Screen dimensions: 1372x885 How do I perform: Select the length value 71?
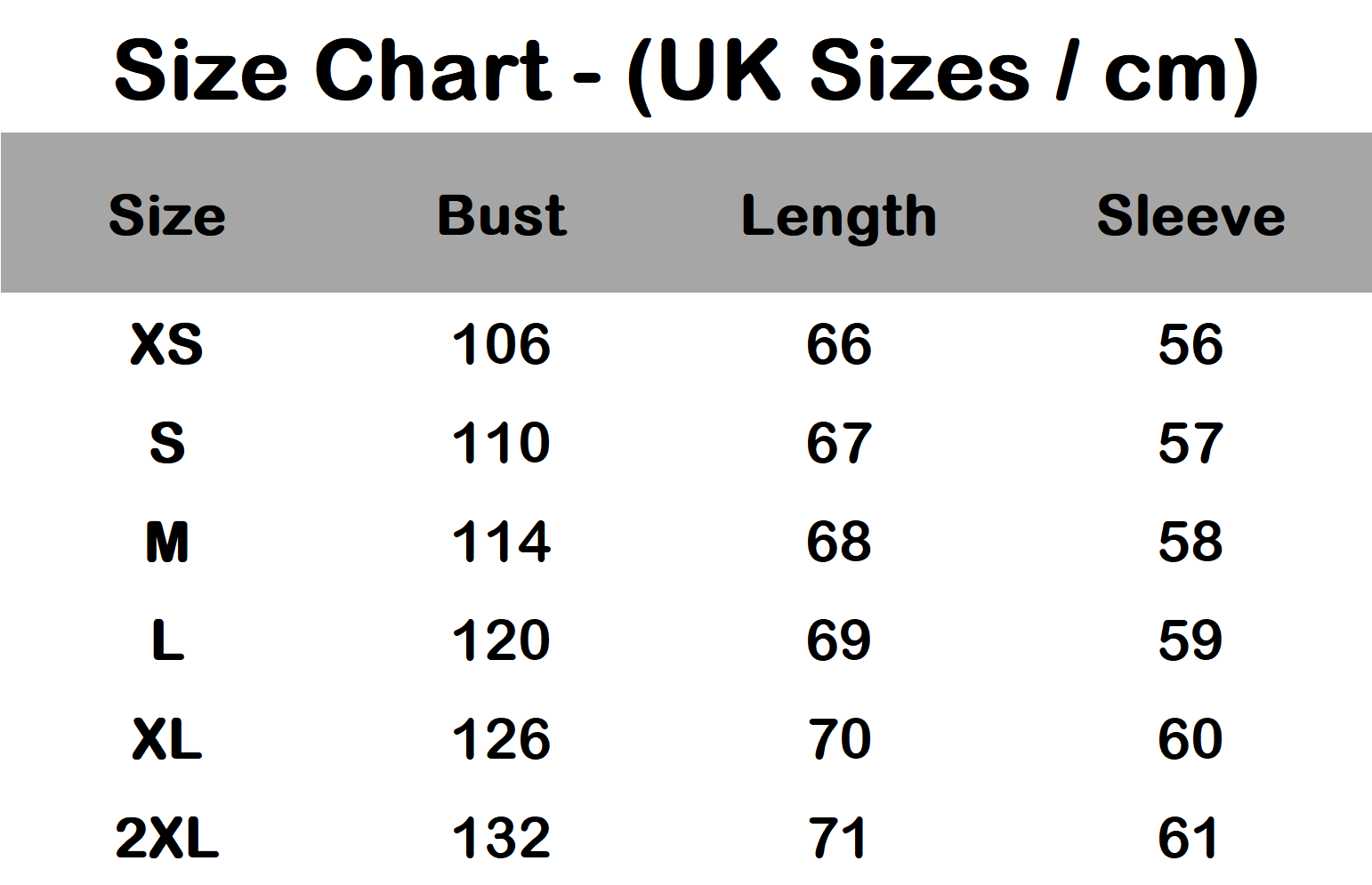839,838
